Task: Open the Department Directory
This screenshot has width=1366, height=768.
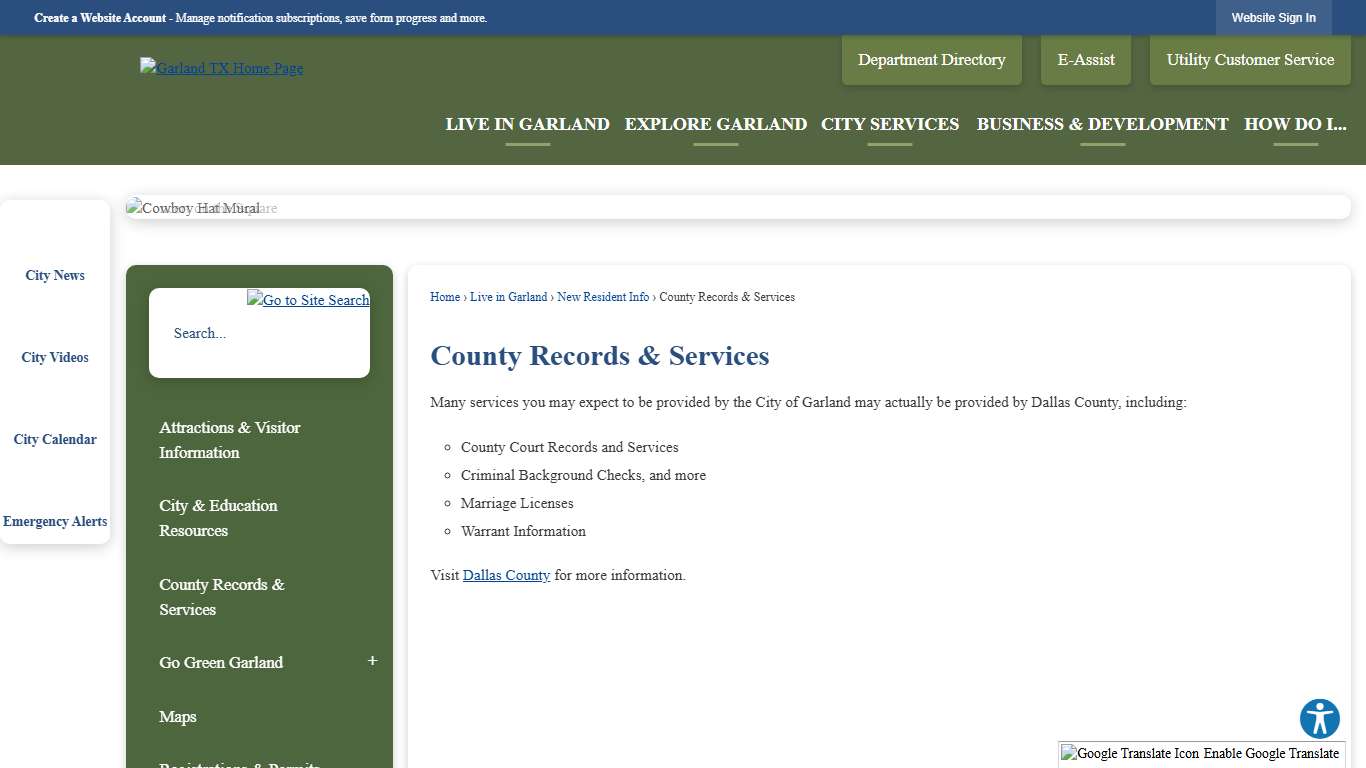Action: point(931,59)
